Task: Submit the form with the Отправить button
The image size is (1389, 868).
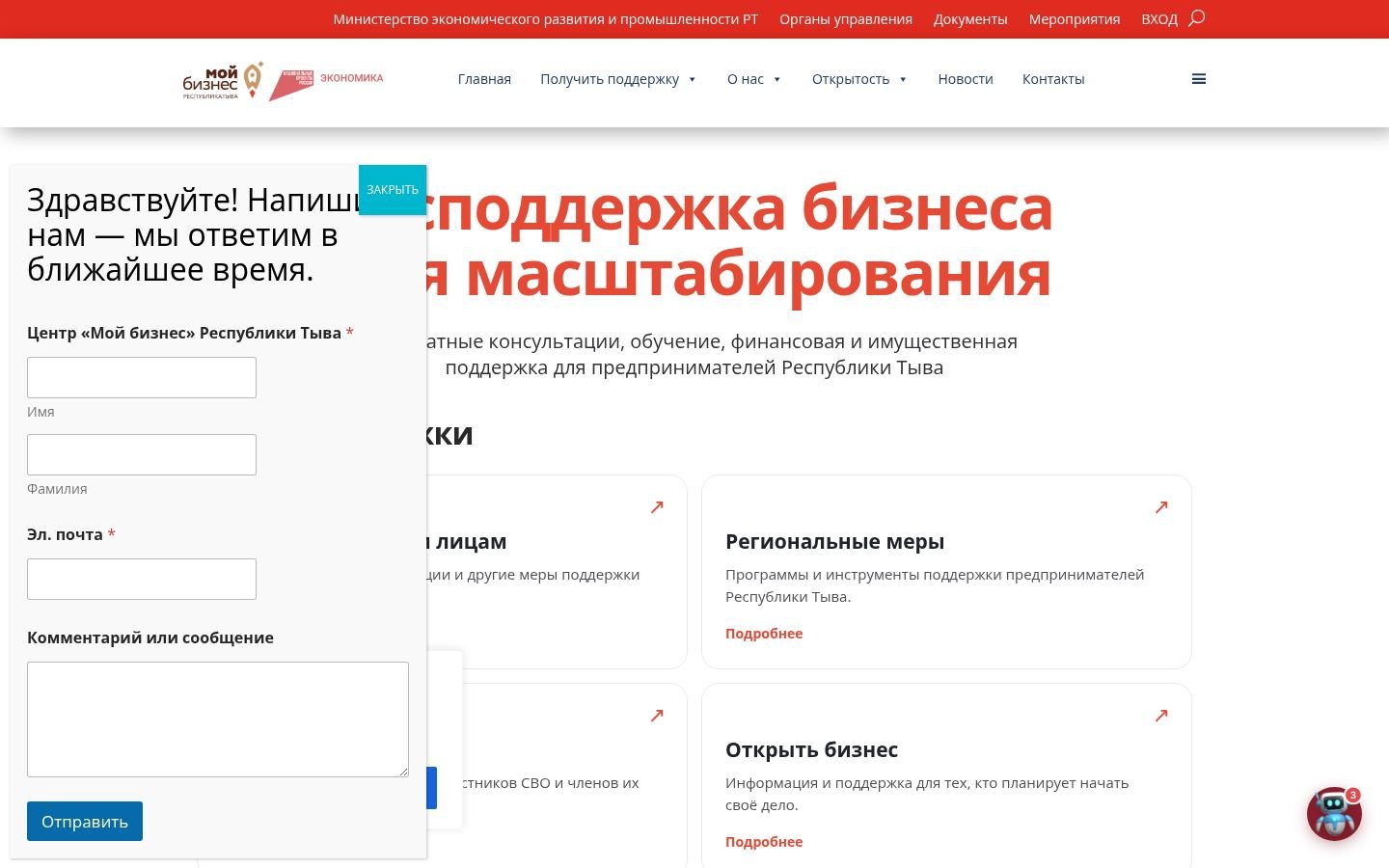Action: [x=85, y=822]
